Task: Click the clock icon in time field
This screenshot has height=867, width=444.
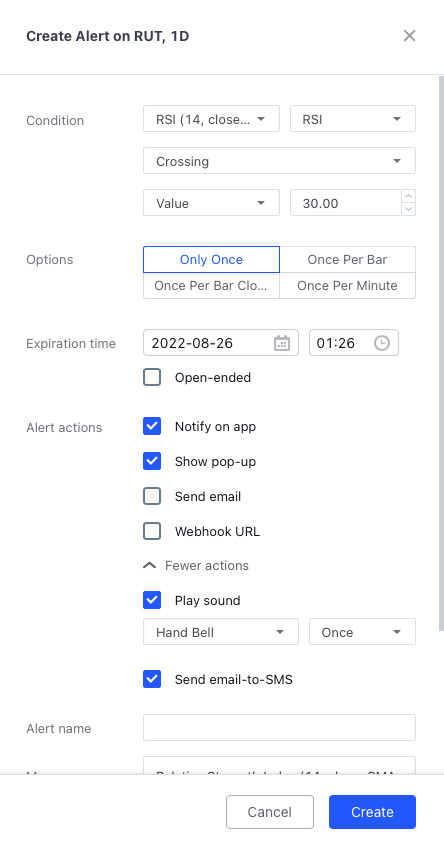Action: pyautogui.click(x=382, y=343)
